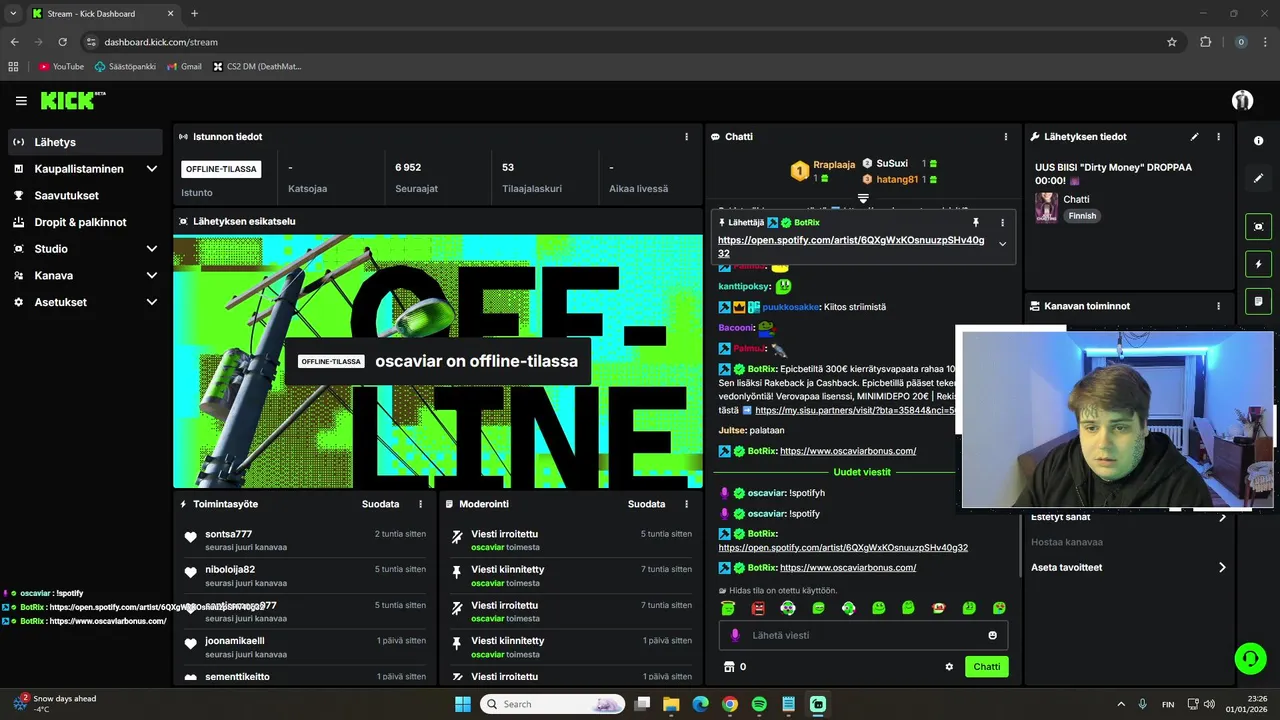1280x720 pixels.
Task: Open Toimintasyöte three-dot menu
Action: pyautogui.click(x=420, y=504)
